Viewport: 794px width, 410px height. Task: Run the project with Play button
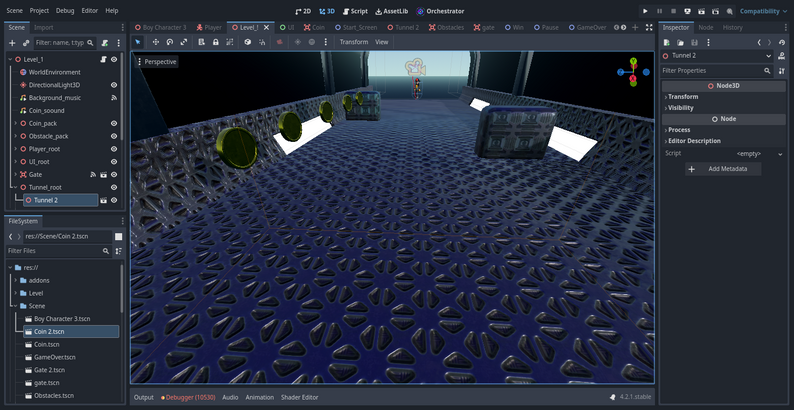[645, 11]
